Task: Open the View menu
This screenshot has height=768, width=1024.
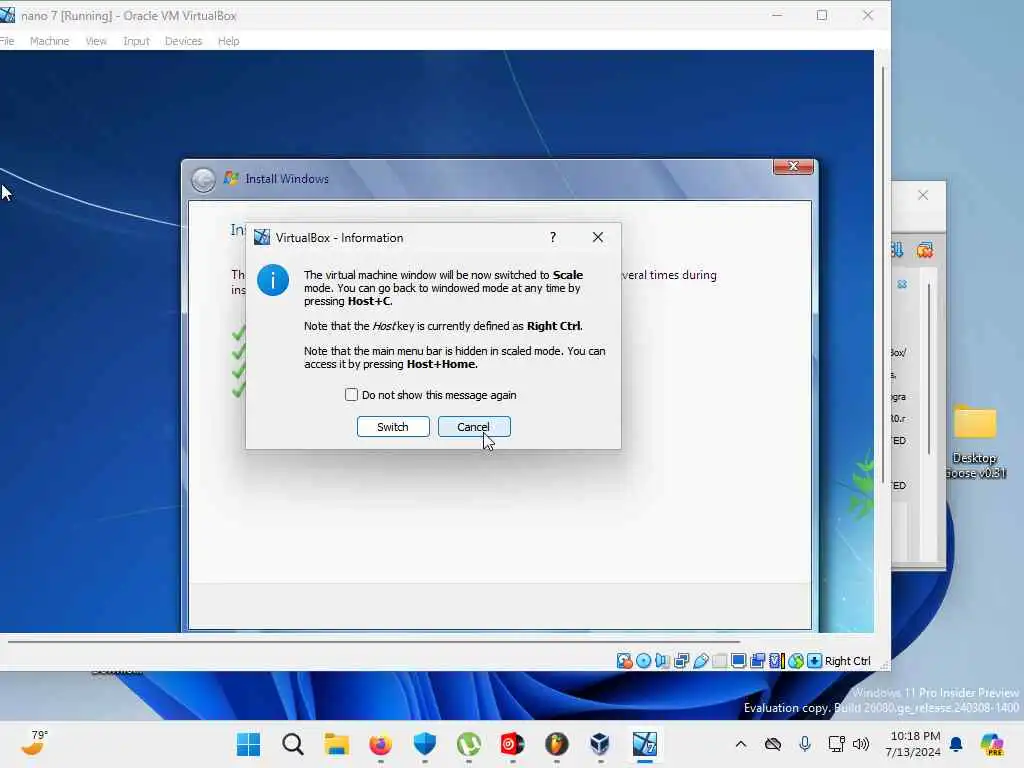Action: coord(96,40)
